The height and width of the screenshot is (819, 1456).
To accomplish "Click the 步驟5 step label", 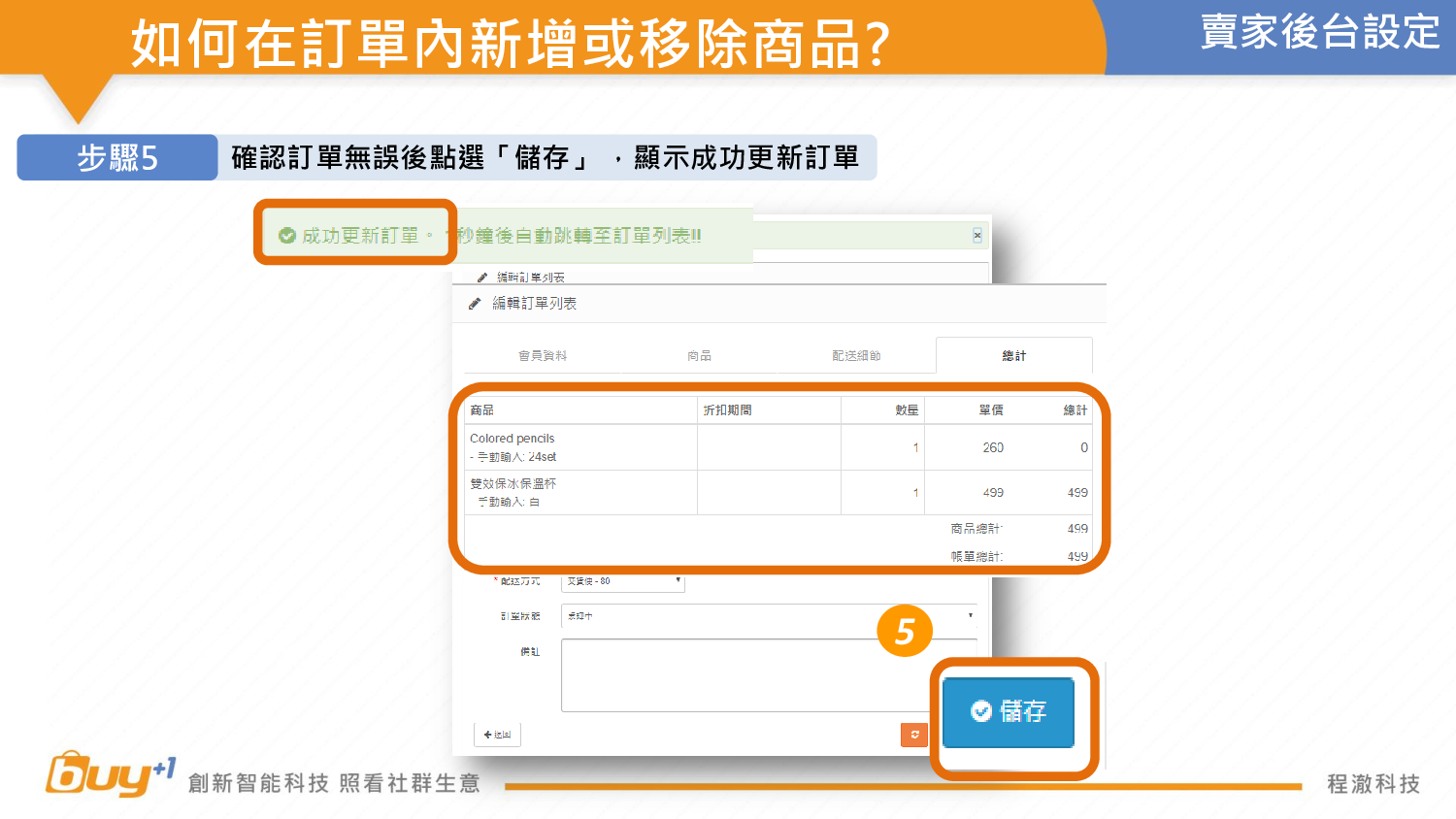I will point(117,157).
